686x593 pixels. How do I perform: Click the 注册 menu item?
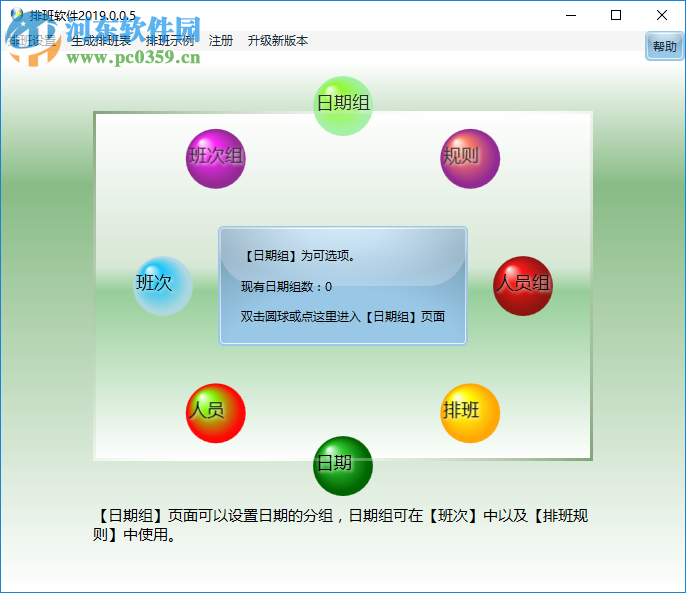(220, 41)
